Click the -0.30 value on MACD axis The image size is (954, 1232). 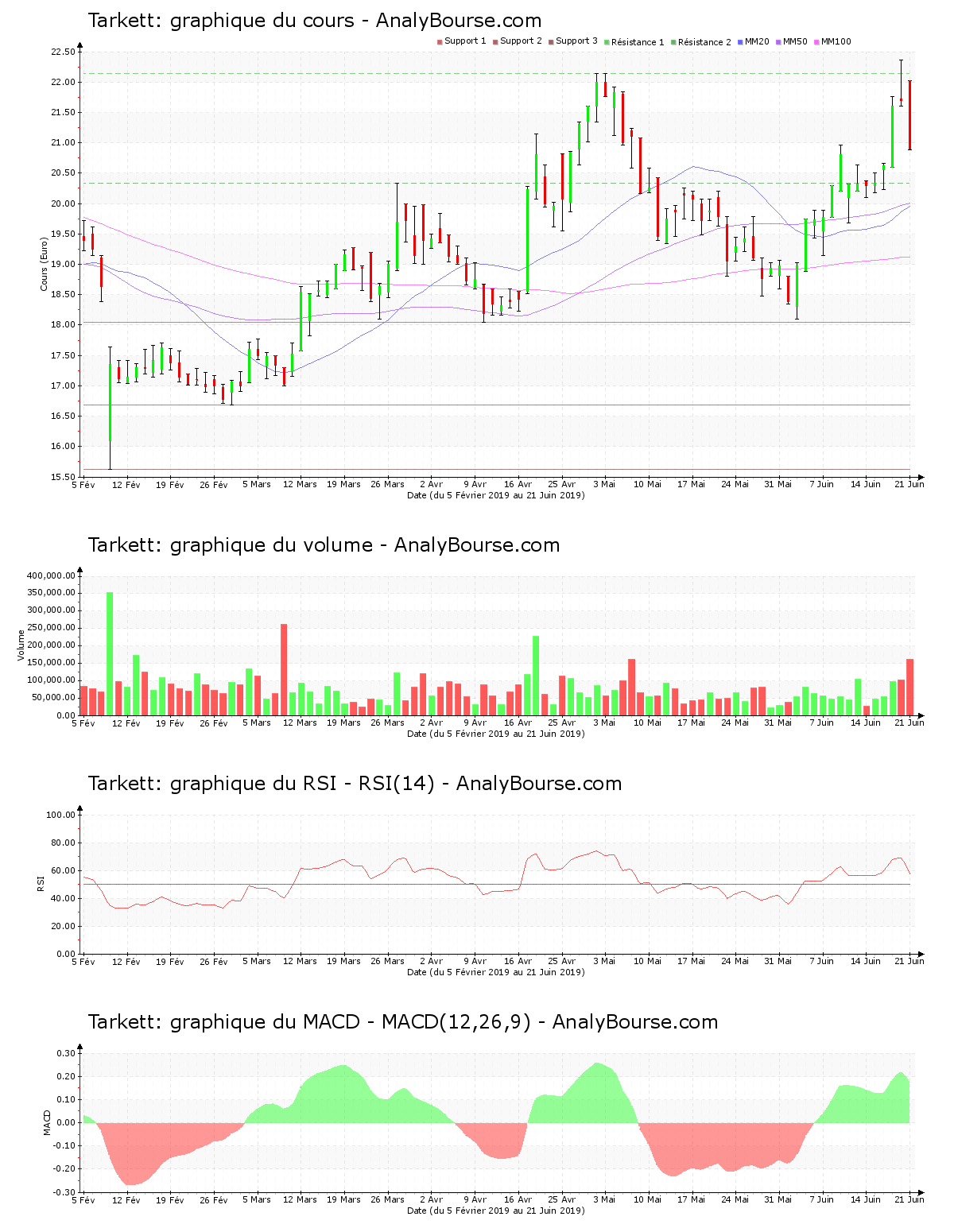click(64, 1192)
